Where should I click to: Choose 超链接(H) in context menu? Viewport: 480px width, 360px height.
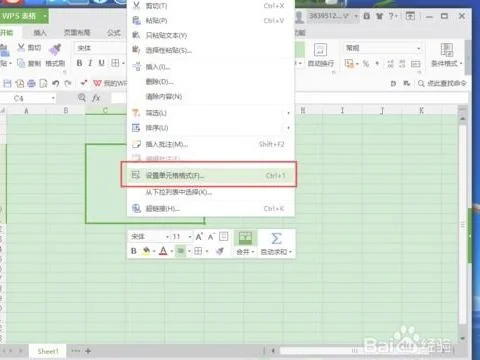(x=211, y=209)
